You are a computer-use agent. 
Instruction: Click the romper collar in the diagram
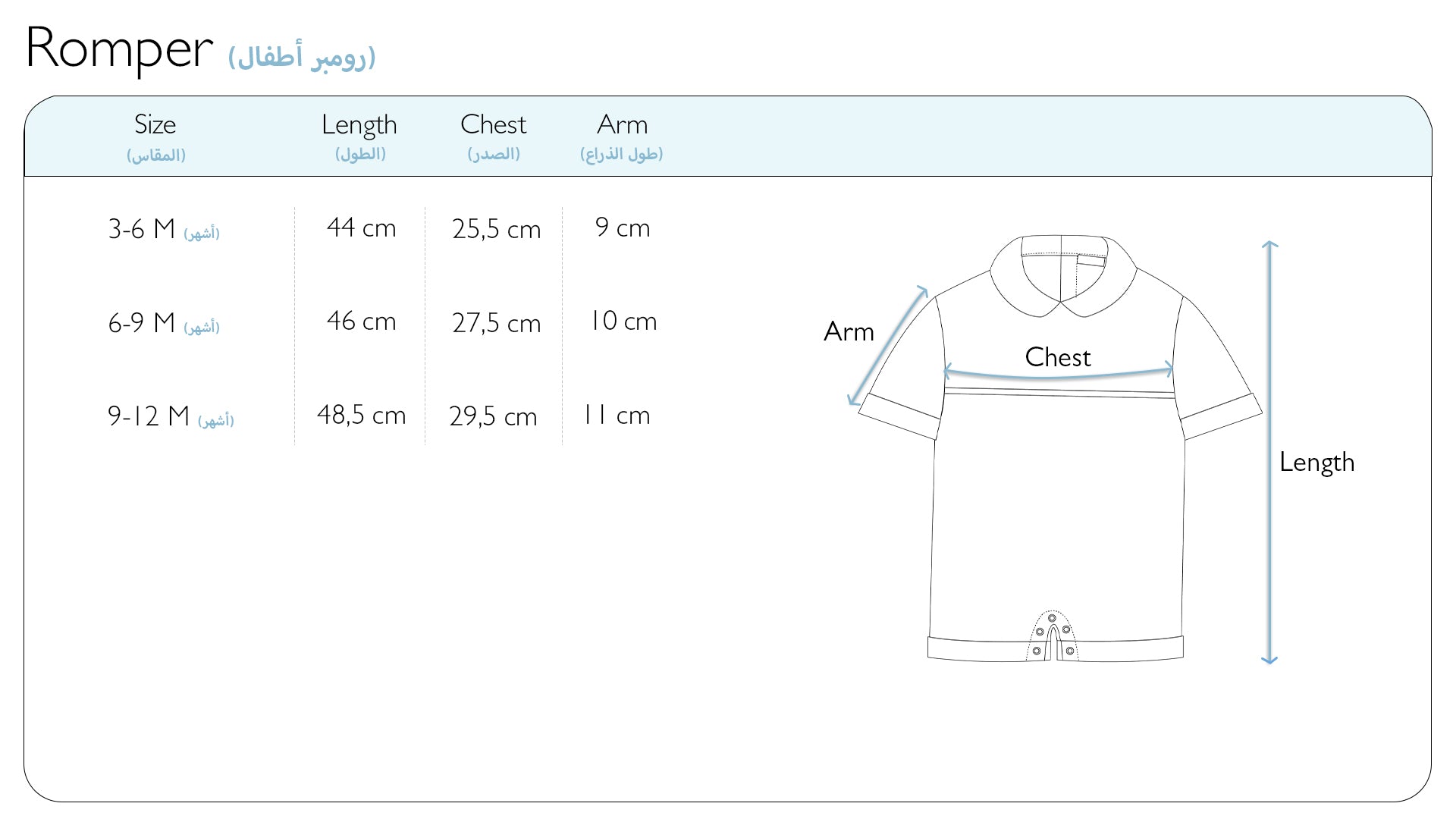(1062, 275)
